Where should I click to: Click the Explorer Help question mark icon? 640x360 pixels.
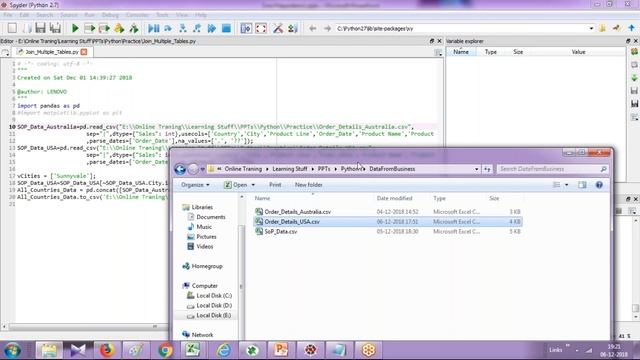pos(599,185)
